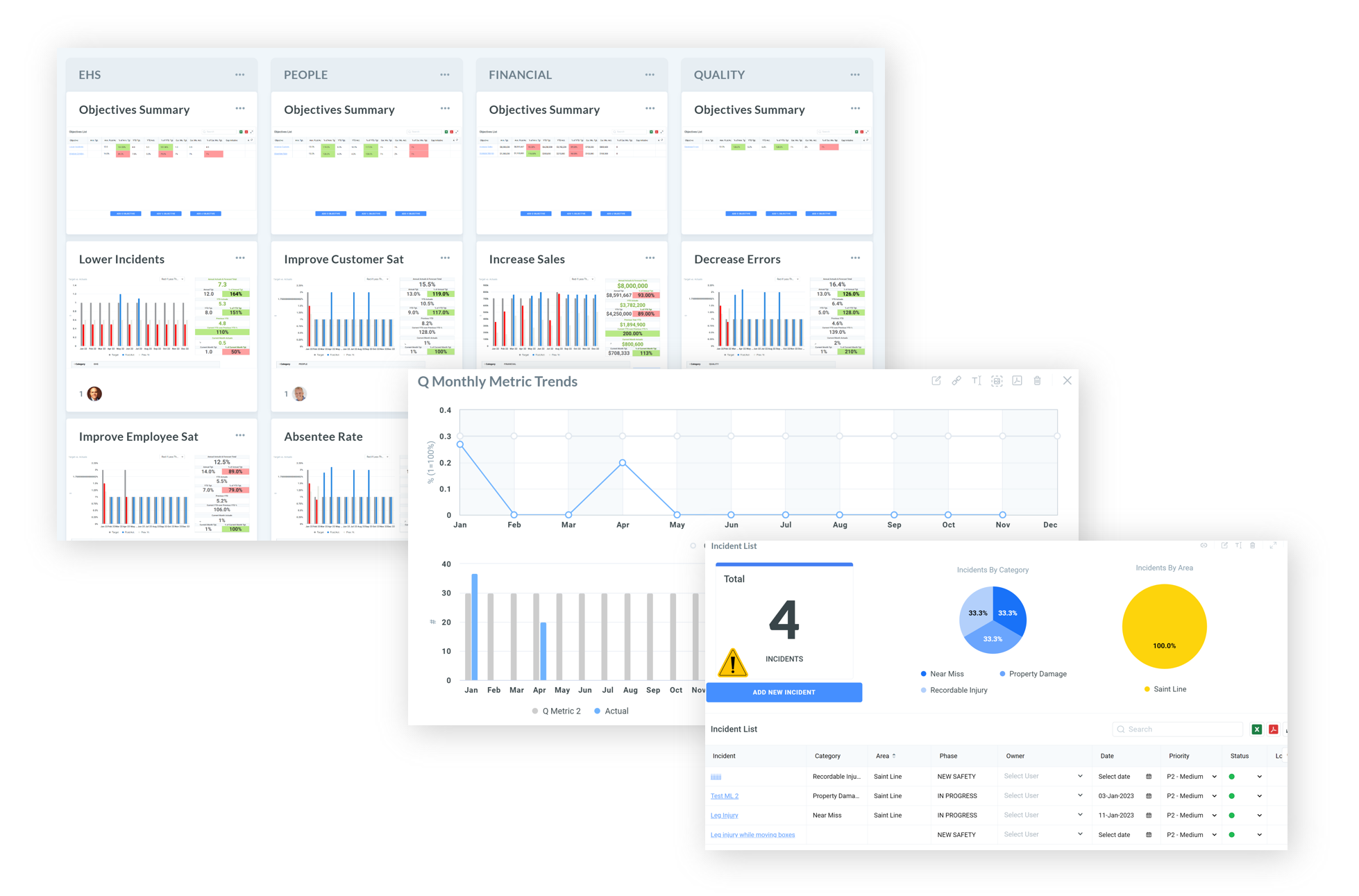Toggle Property Damage in the category pie legend
Viewport: 1359px width, 896px height.
point(1033,674)
